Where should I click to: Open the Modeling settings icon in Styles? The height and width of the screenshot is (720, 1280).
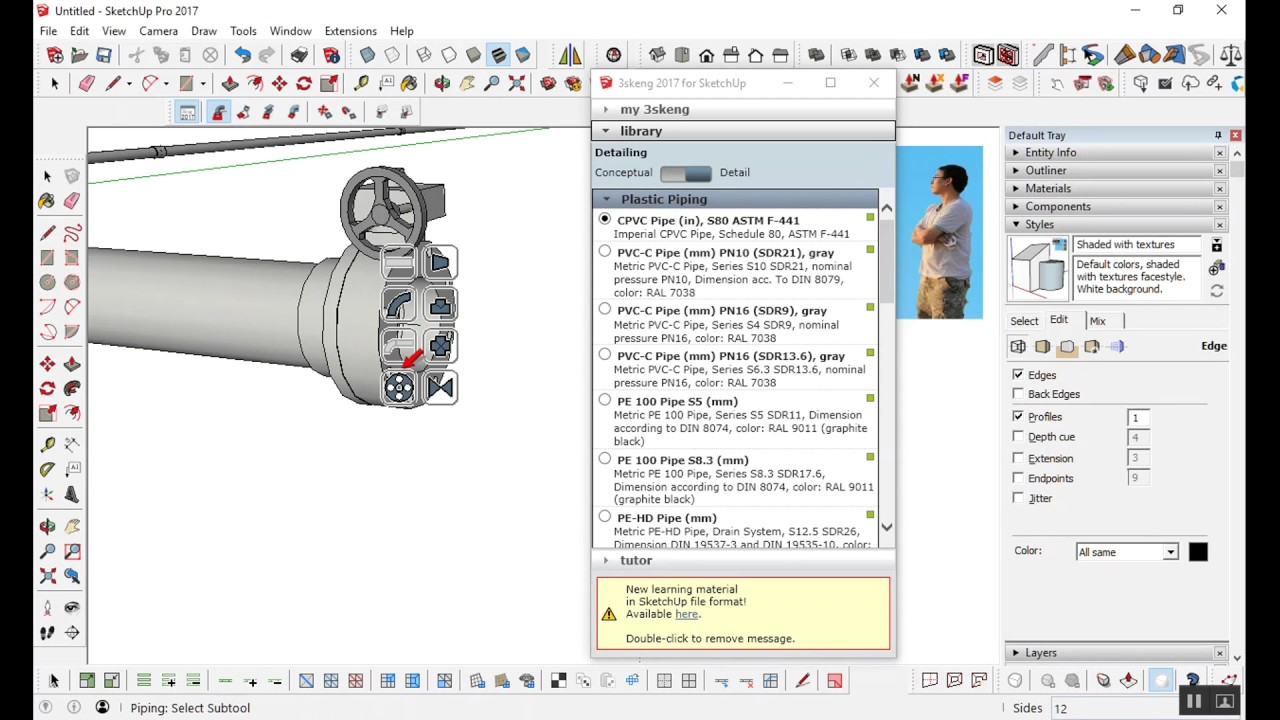tap(1116, 347)
